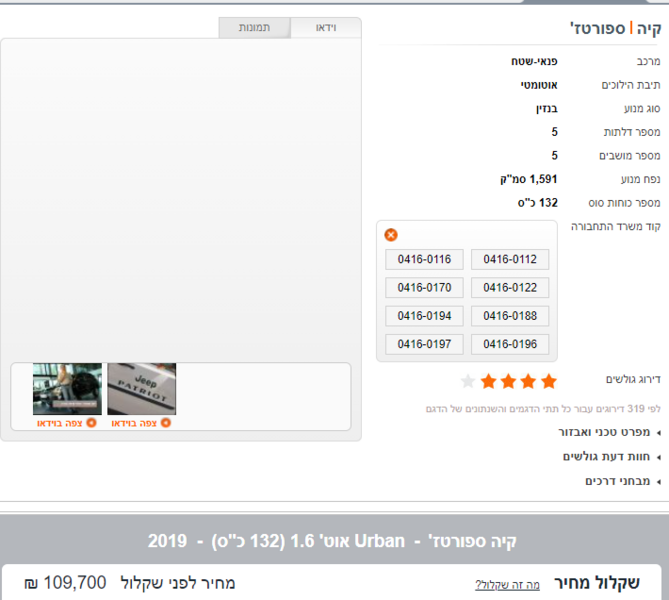Click the ספורטז' model name in the title
This screenshot has height=600, width=669.
coord(597,29)
